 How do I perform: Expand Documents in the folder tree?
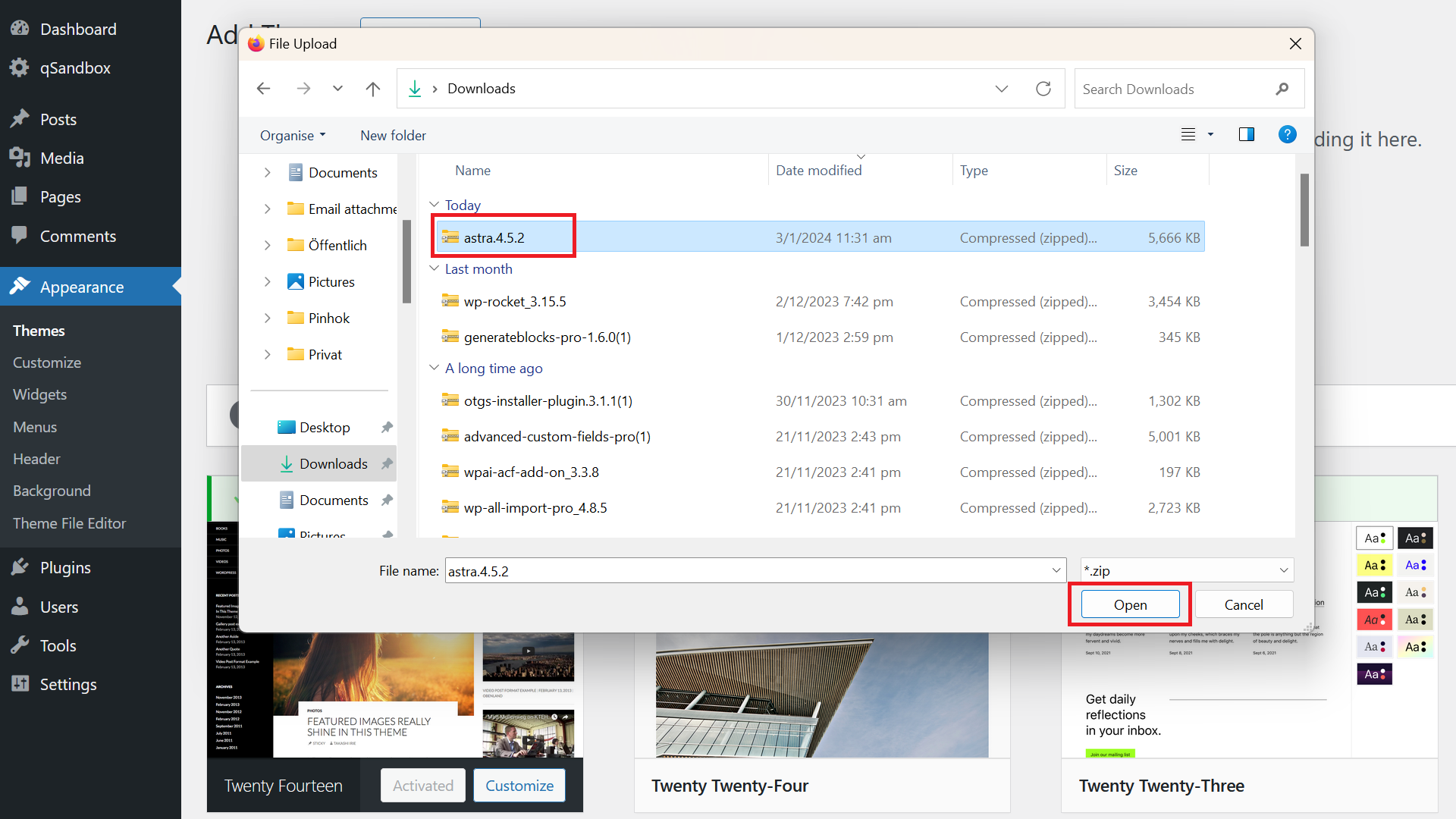(x=267, y=172)
